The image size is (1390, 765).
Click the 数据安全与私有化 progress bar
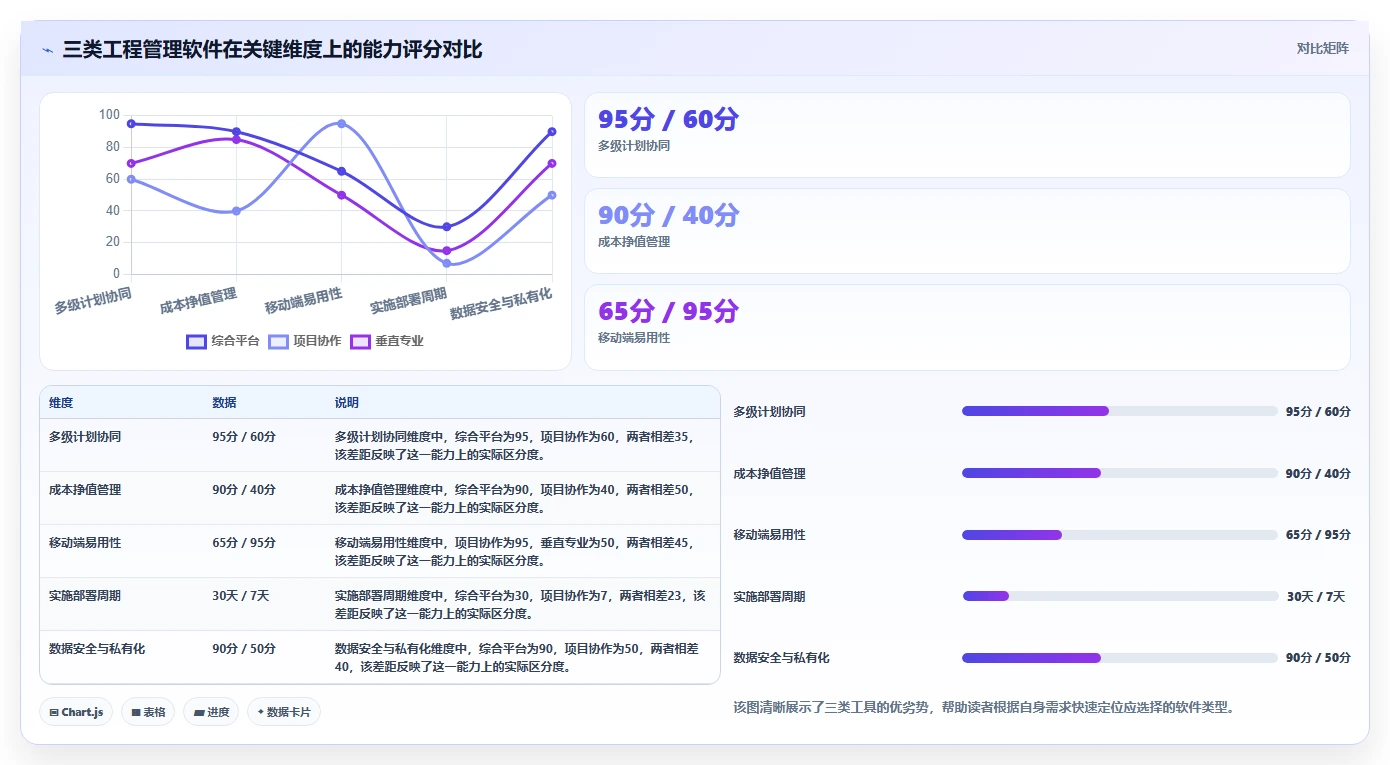pyautogui.click(x=1119, y=658)
